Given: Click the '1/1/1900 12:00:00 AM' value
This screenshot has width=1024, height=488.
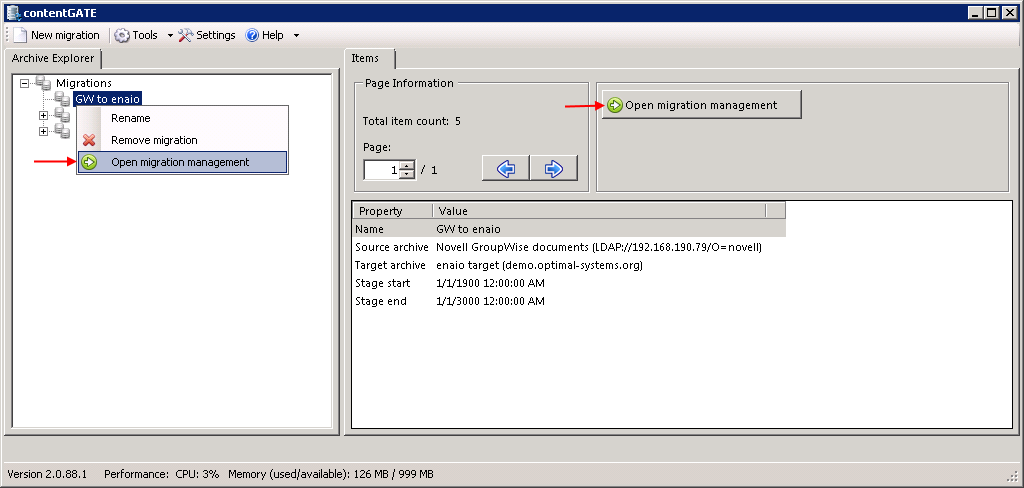Looking at the screenshot, I should [x=490, y=283].
